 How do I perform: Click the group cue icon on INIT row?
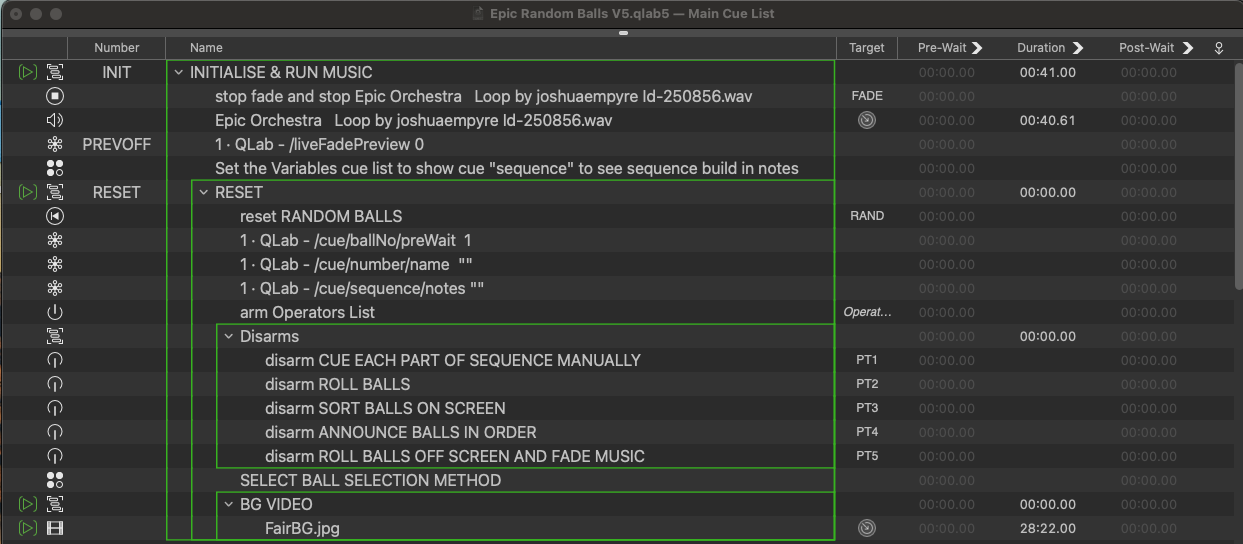coord(55,72)
